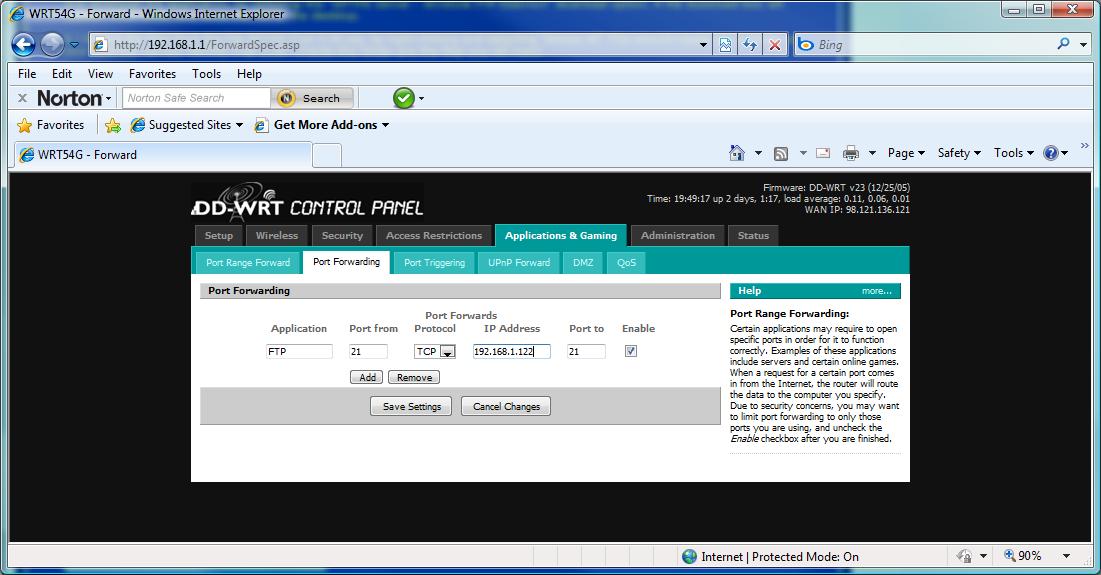Click the RSS feeds icon

781,153
